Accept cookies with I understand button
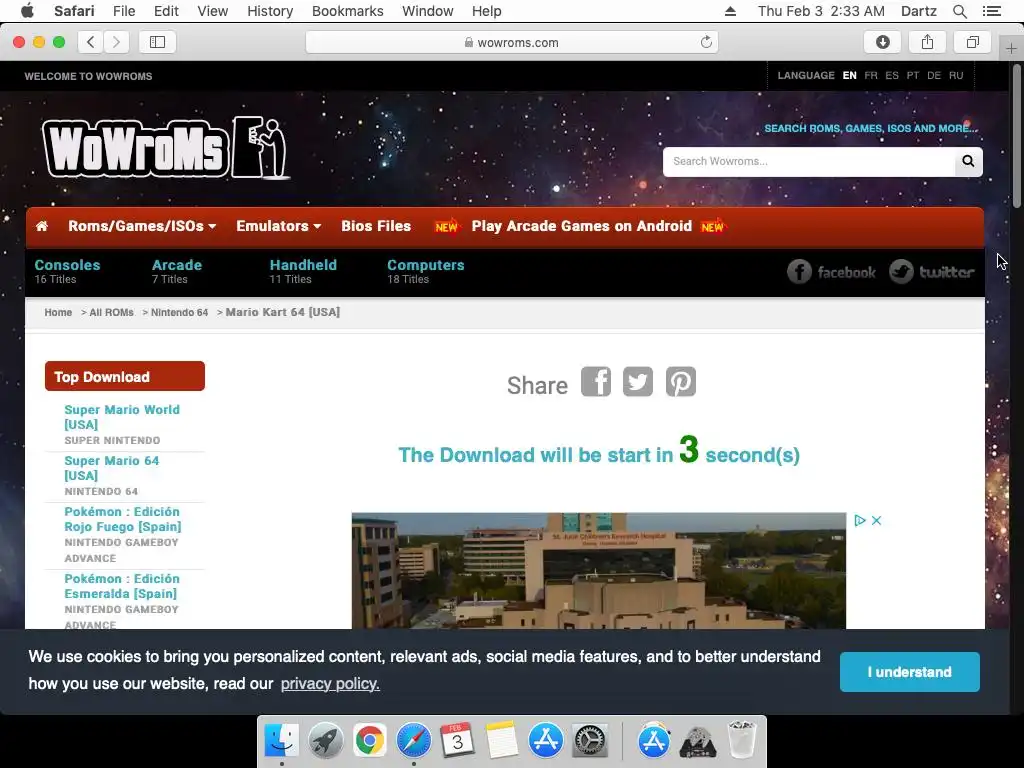 tap(909, 671)
